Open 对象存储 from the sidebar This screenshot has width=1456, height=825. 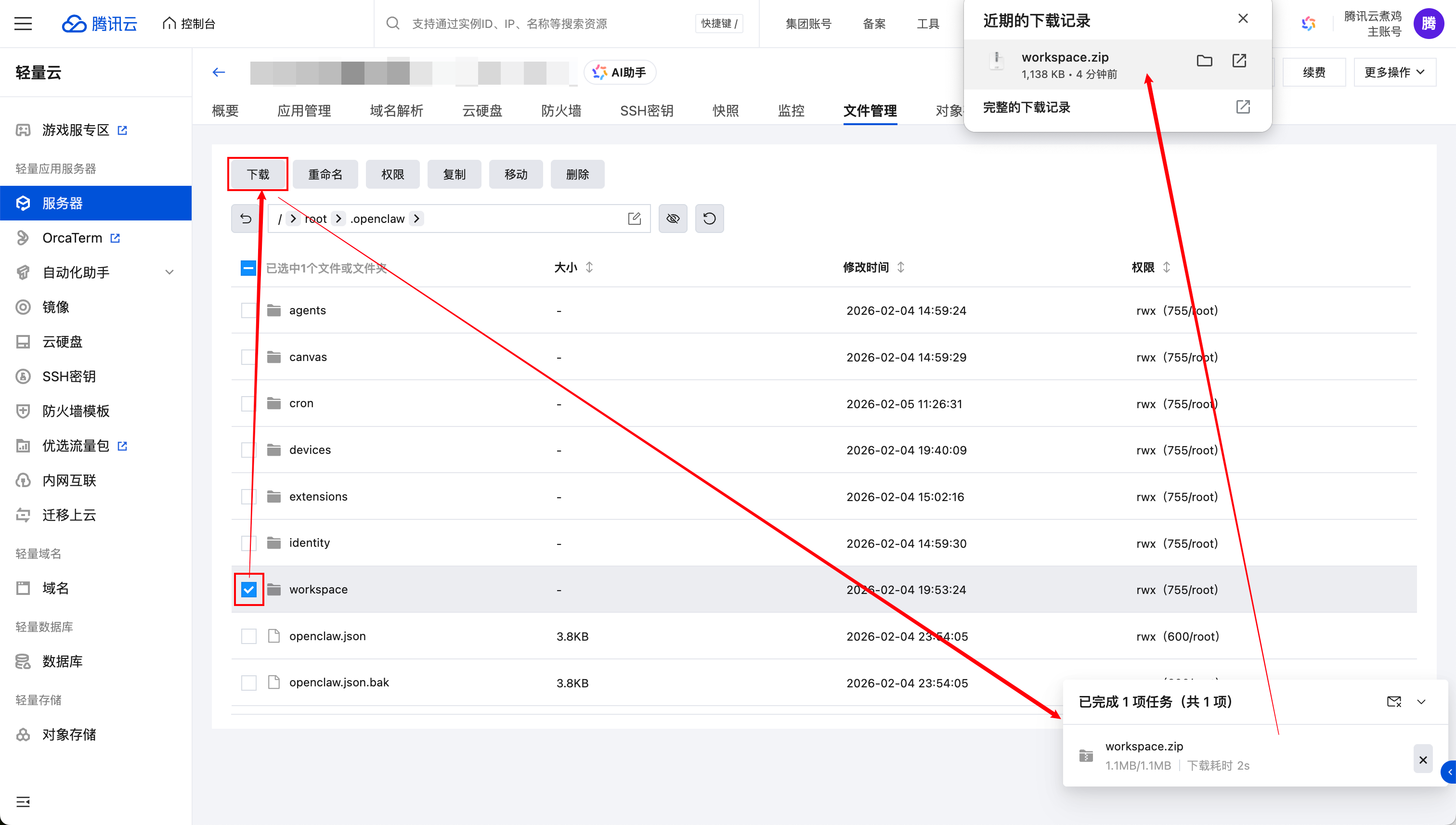point(68,735)
